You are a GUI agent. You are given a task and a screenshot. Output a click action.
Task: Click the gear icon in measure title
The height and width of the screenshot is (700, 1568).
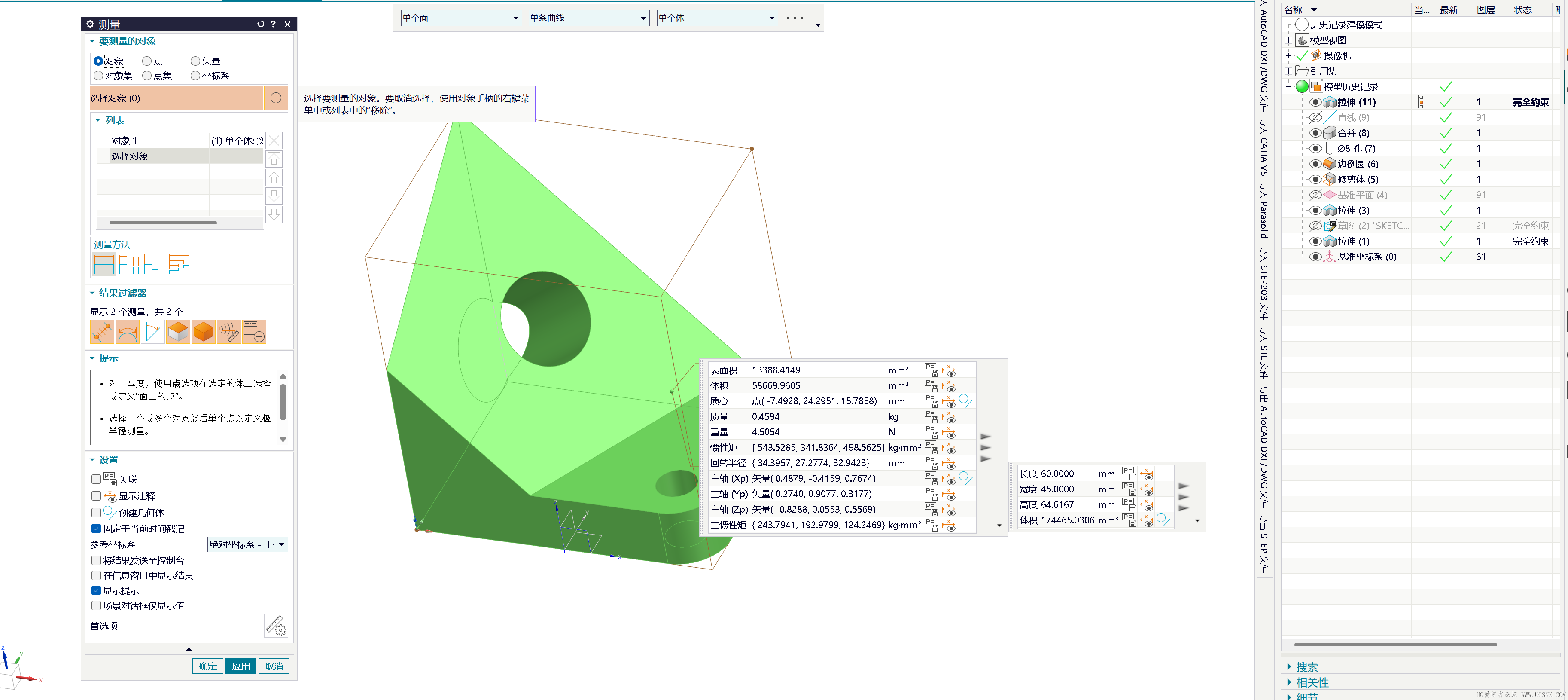click(90, 24)
